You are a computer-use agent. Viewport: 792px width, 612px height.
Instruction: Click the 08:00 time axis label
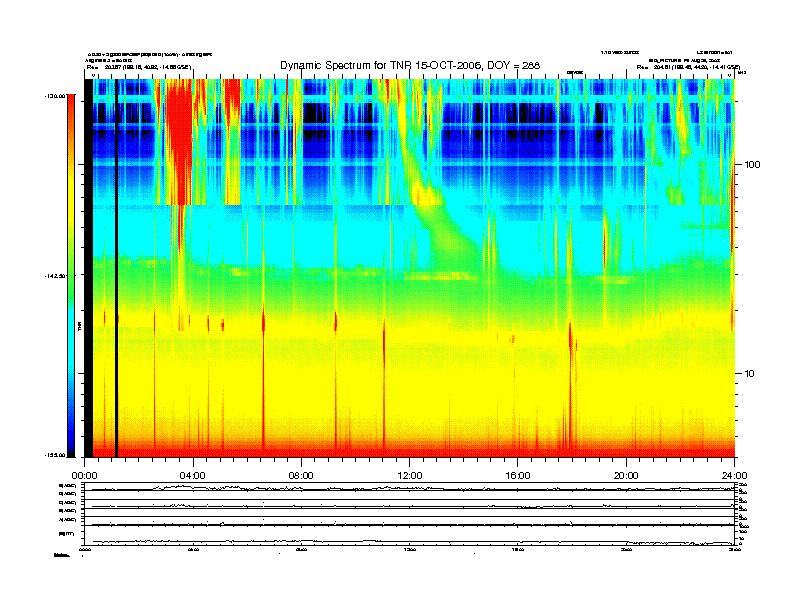301,476
